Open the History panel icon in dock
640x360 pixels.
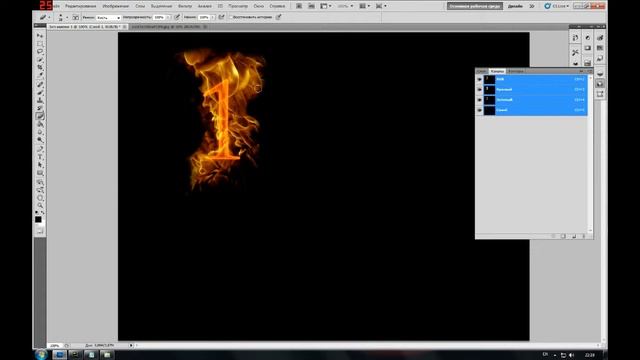[575, 38]
